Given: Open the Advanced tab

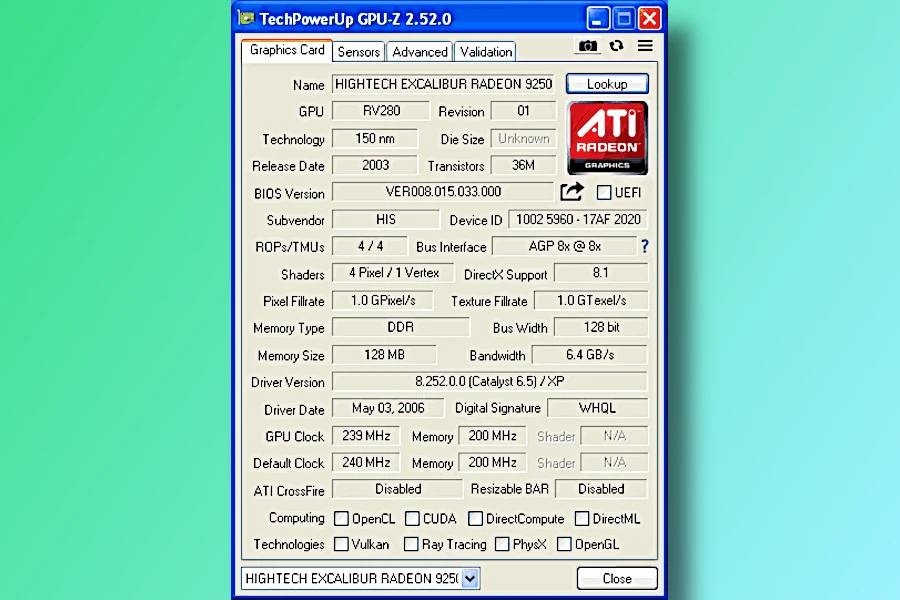Looking at the screenshot, I should point(420,52).
